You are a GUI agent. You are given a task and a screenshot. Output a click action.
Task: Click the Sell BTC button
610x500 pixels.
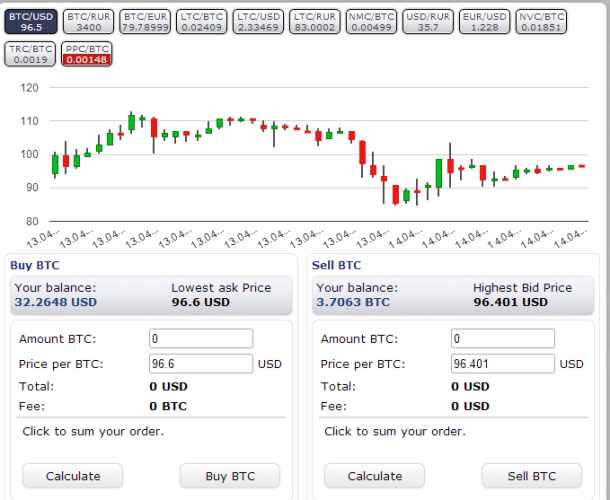[x=532, y=476]
